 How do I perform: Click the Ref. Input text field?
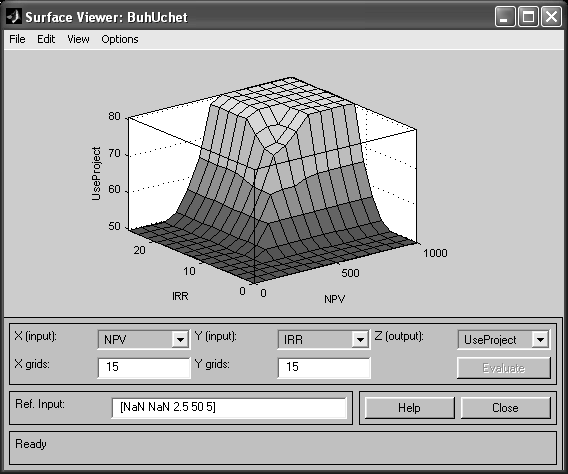click(229, 408)
